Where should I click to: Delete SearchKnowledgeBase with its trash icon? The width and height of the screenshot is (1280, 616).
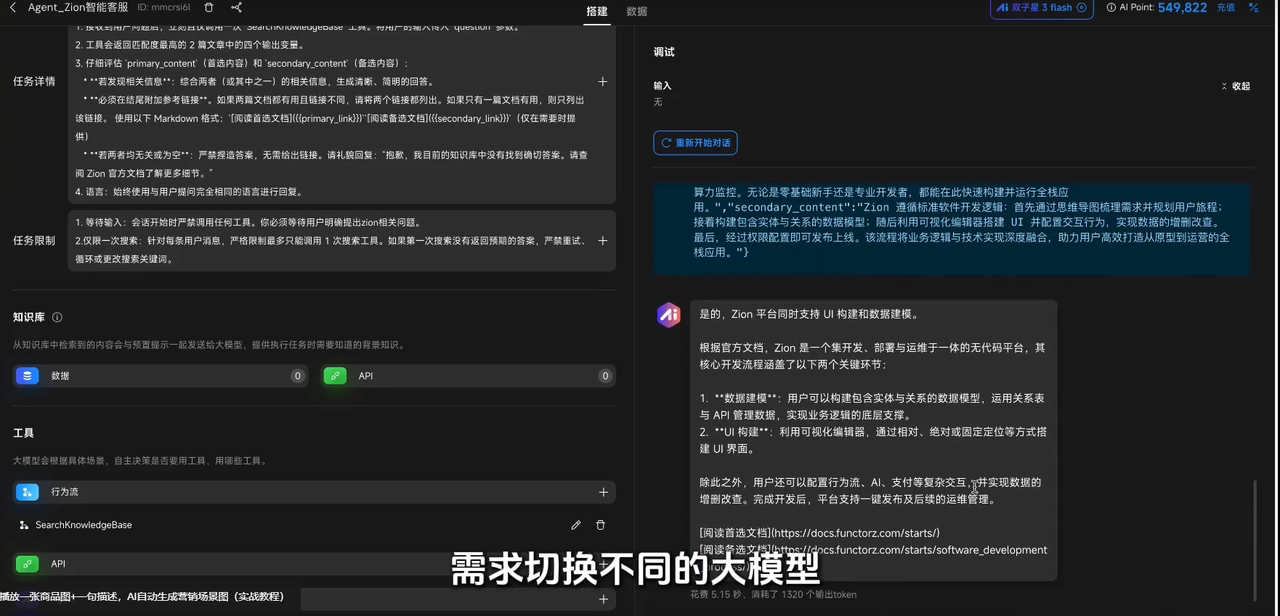point(600,525)
